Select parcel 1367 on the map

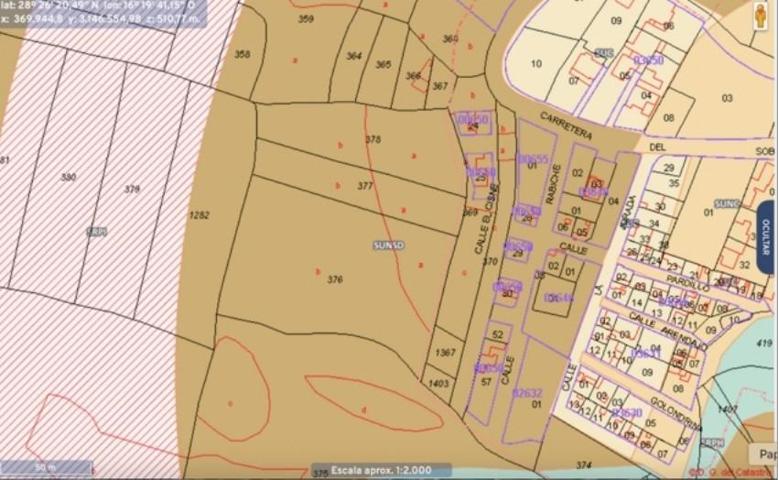[446, 352]
